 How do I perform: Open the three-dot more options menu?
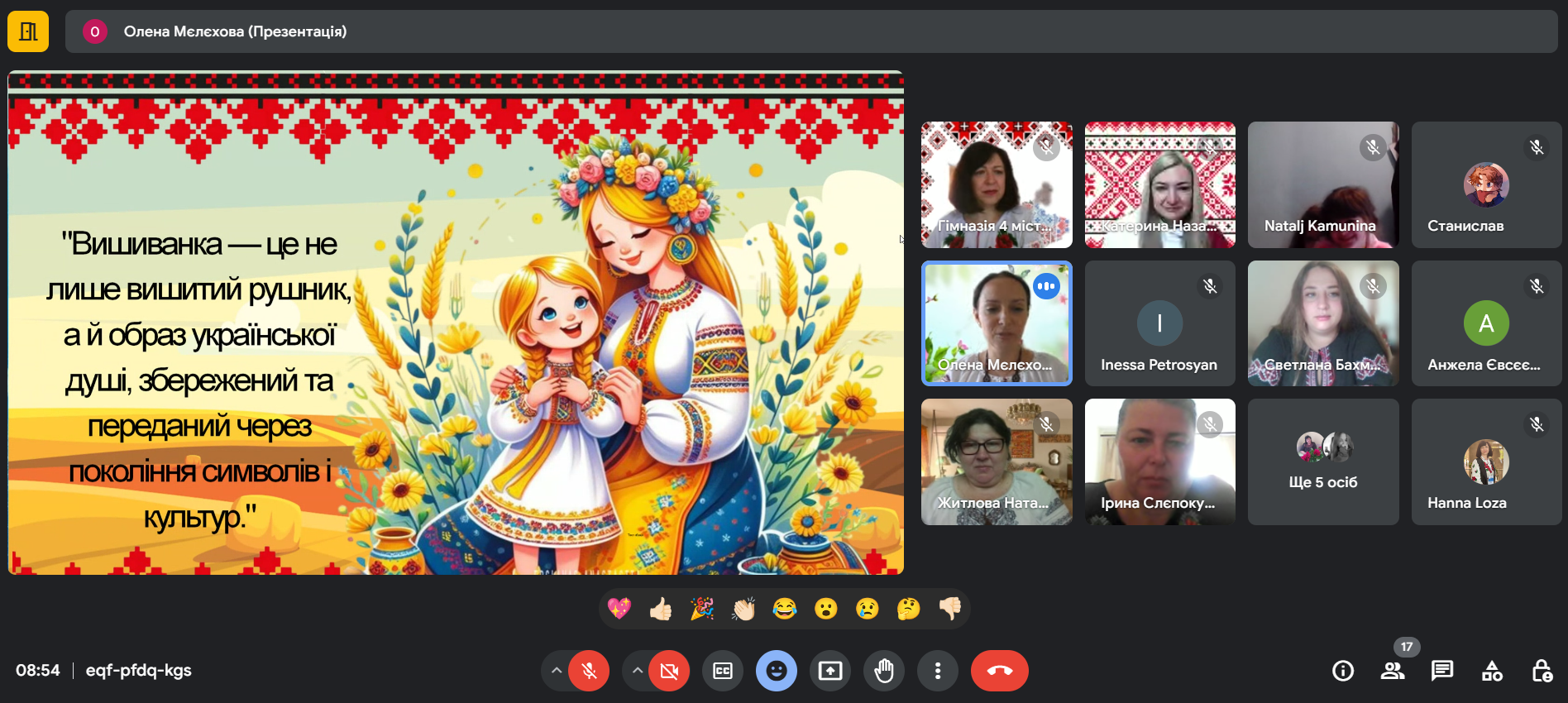[937, 671]
